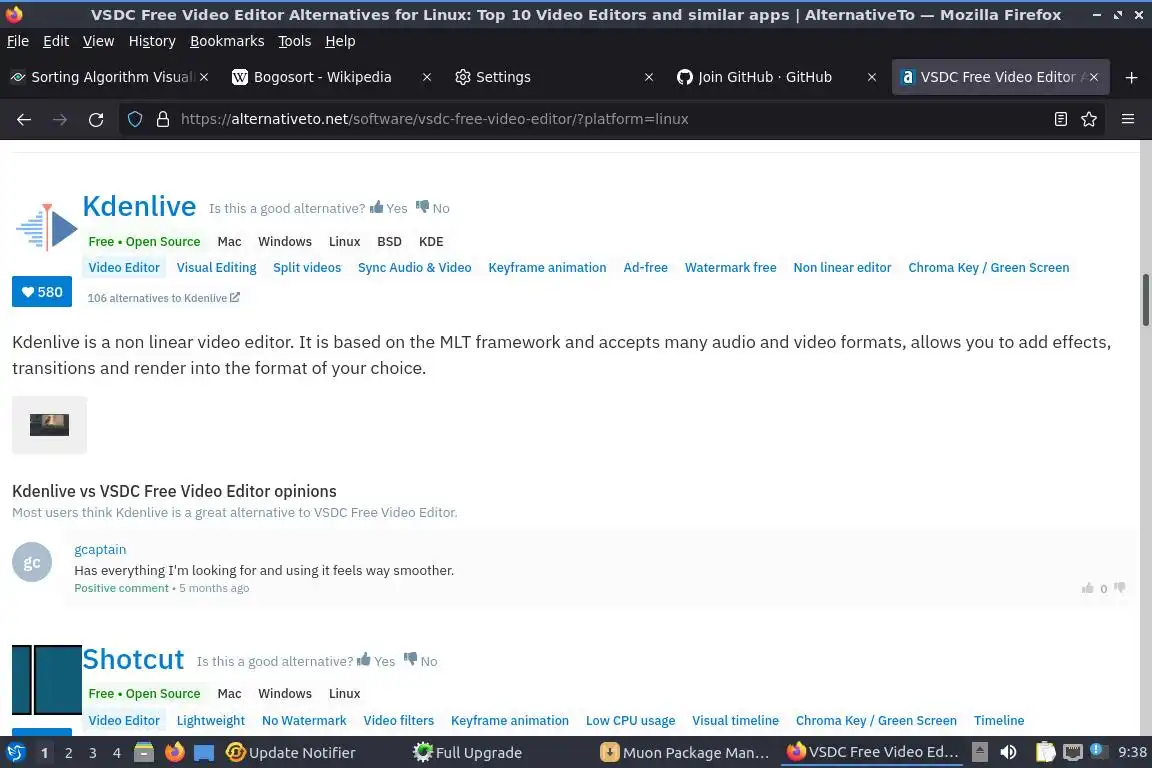1152x768 pixels.
Task: Open 106 alternatives to Kdenlive link
Action: (163, 298)
